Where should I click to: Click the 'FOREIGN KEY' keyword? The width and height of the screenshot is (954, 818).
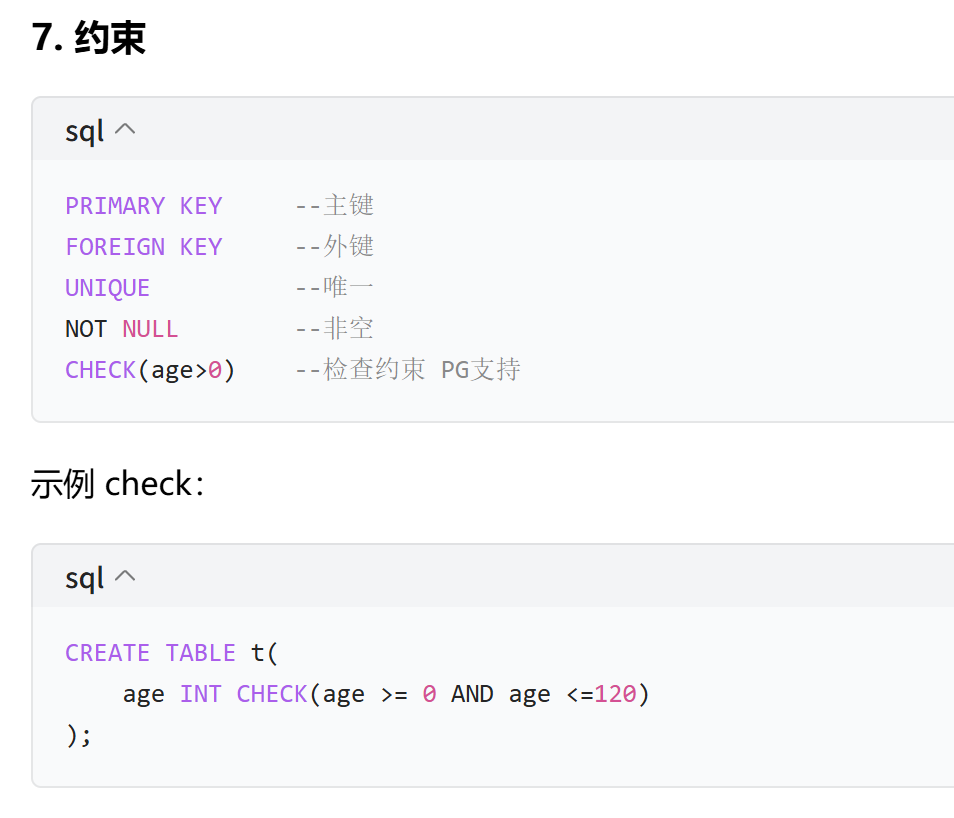(x=144, y=247)
